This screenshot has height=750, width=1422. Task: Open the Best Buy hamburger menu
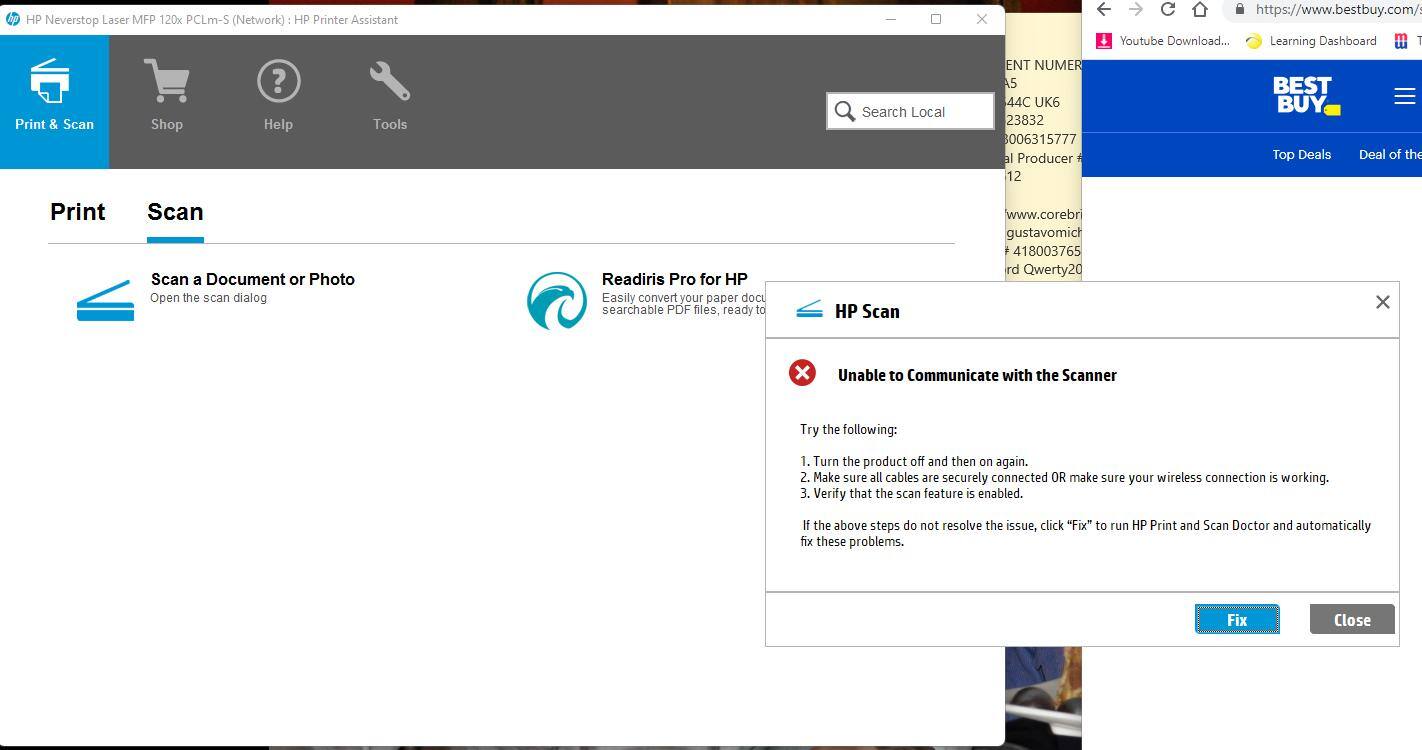pyautogui.click(x=1404, y=96)
